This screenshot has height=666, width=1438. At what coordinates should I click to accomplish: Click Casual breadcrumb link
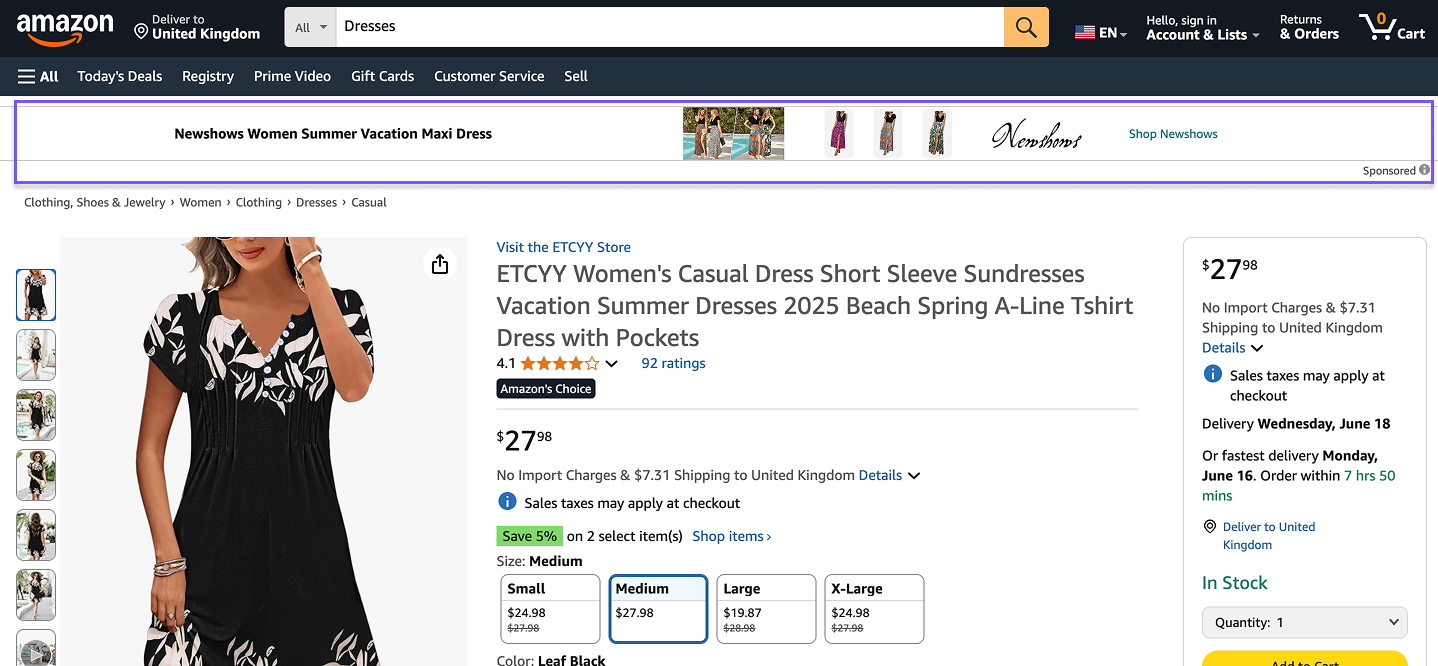[x=369, y=202]
